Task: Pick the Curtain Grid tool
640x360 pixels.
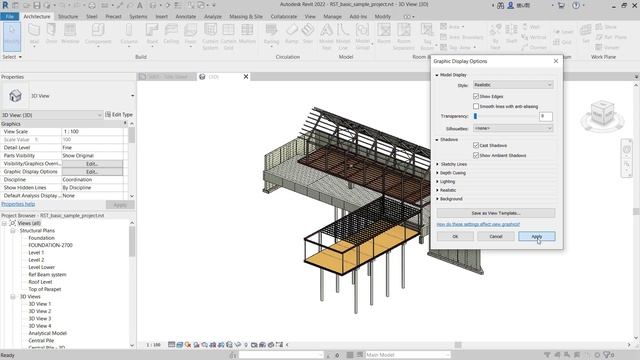Action: pyautogui.click(x=228, y=36)
